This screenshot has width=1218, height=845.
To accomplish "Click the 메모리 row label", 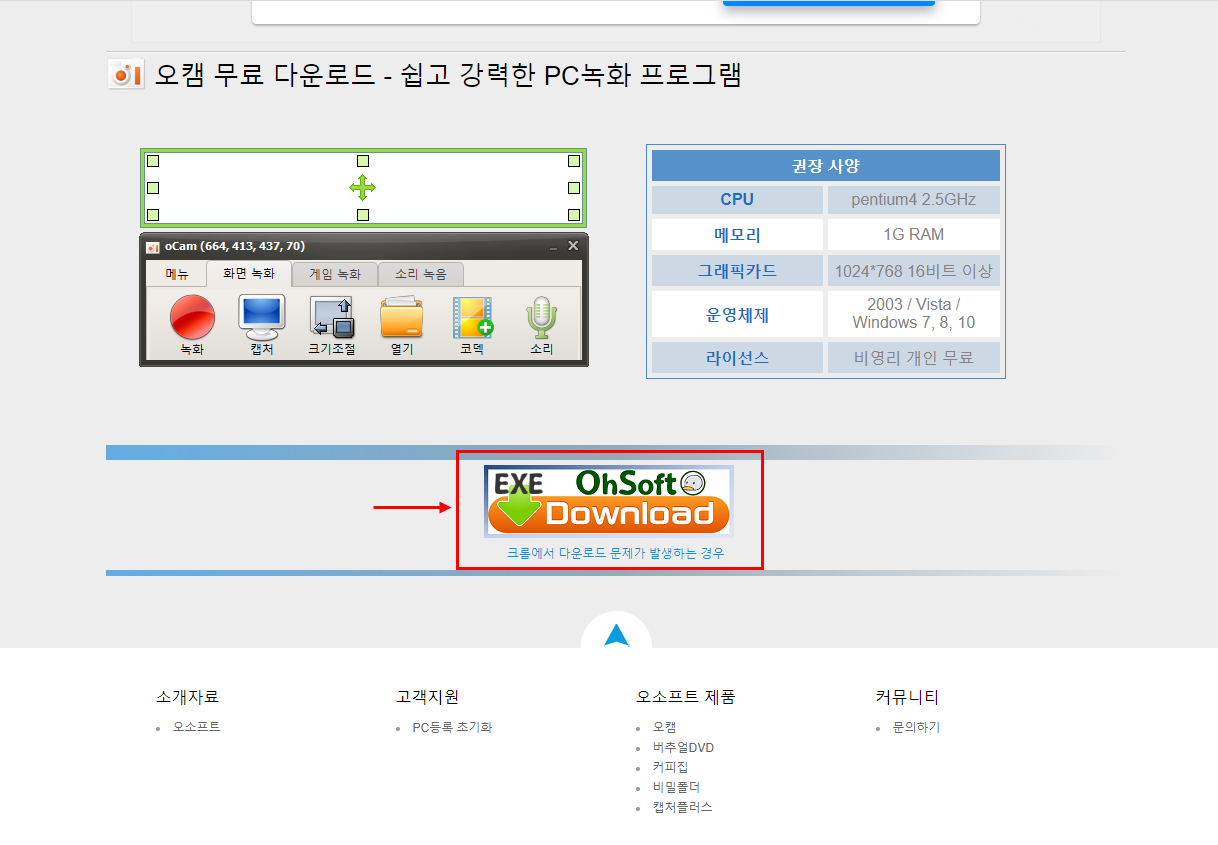I will click(737, 235).
